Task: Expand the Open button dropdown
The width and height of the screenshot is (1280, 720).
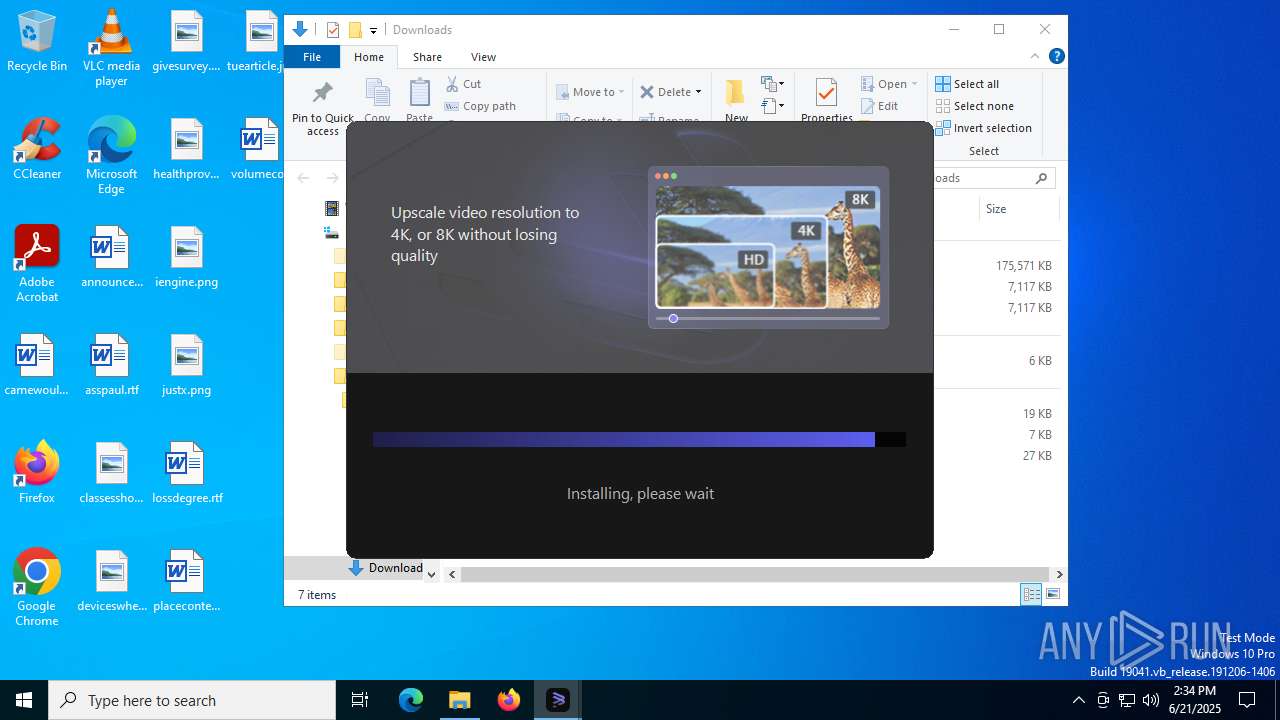Action: (914, 84)
